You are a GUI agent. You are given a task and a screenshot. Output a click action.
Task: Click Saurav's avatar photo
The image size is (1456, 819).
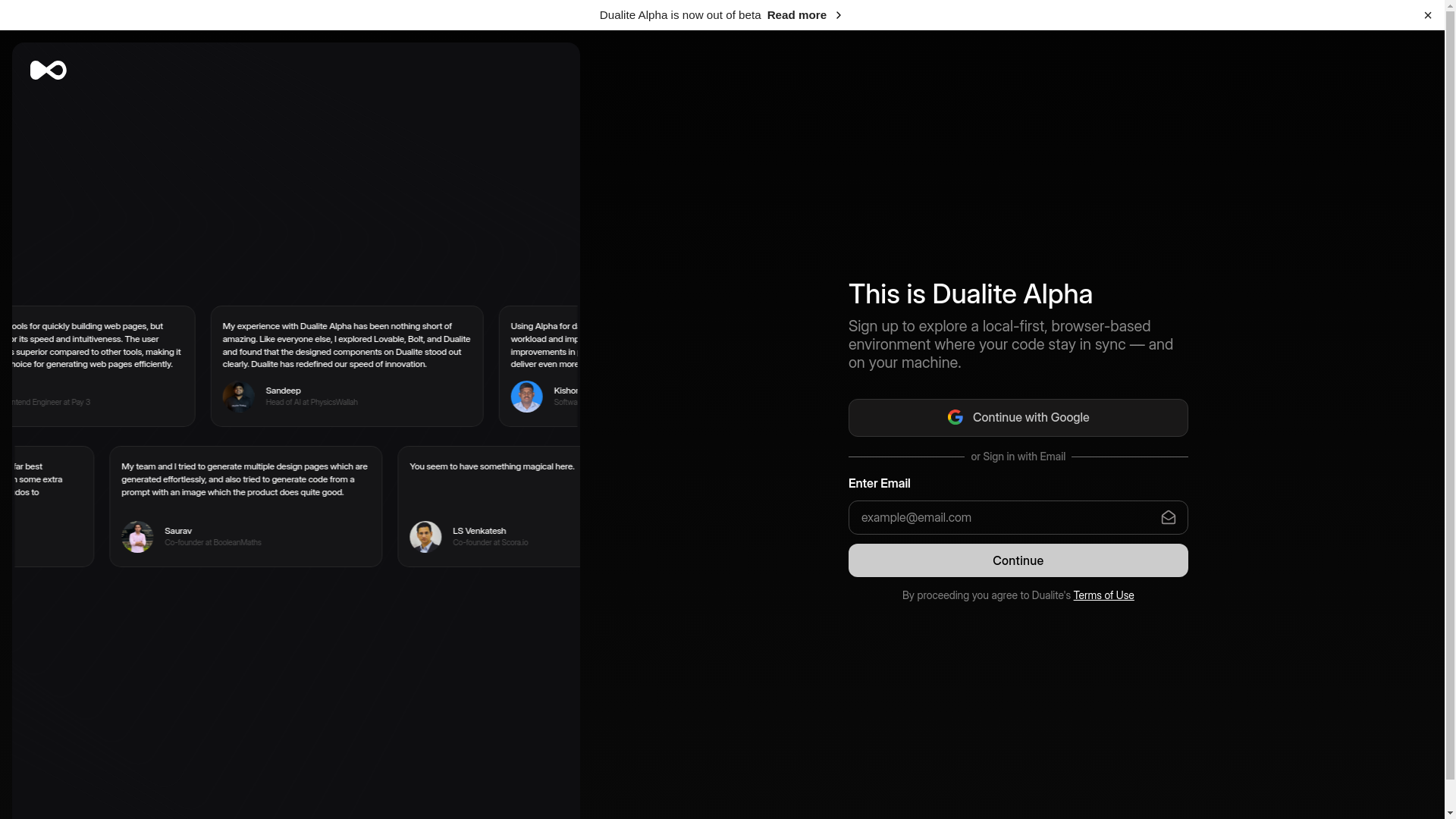tap(137, 537)
